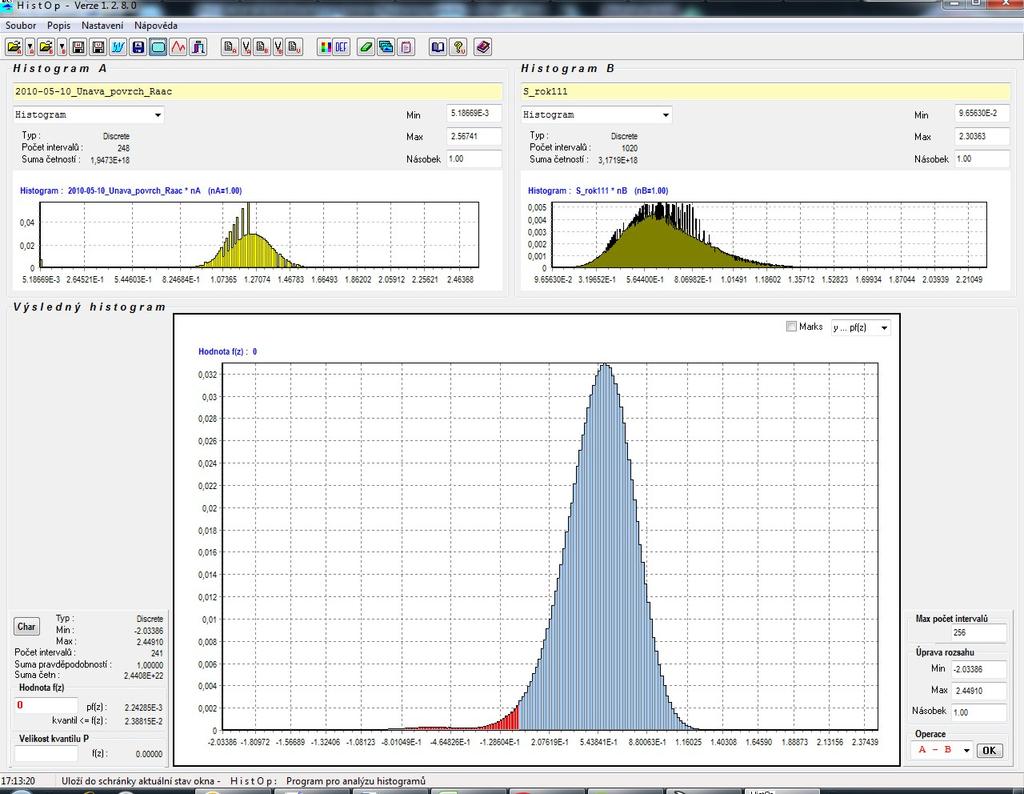The height and width of the screenshot is (794, 1024).
Task: Open the color palette settings icon
Action: (x=325, y=47)
